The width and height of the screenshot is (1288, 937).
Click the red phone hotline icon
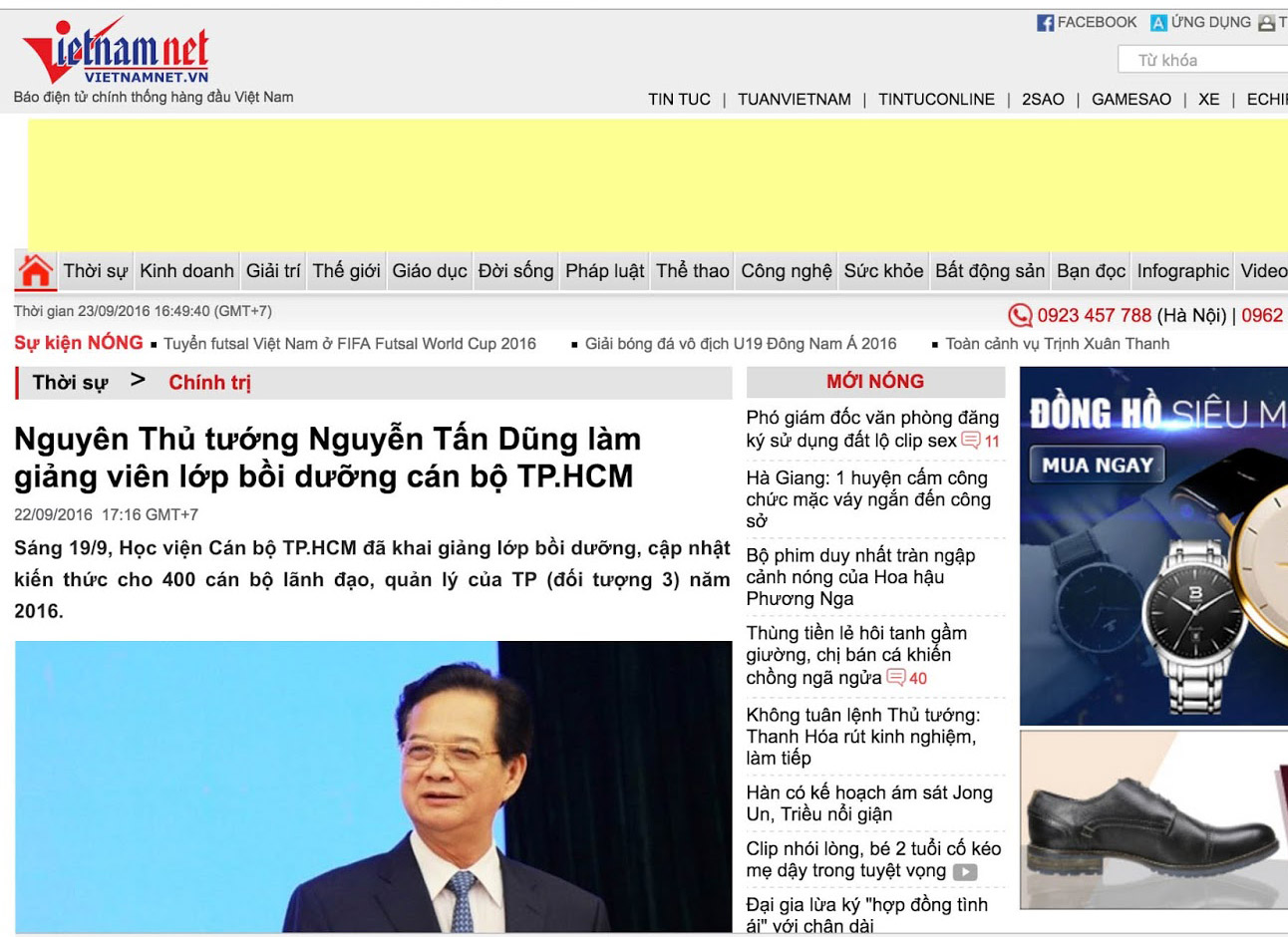(x=1020, y=316)
